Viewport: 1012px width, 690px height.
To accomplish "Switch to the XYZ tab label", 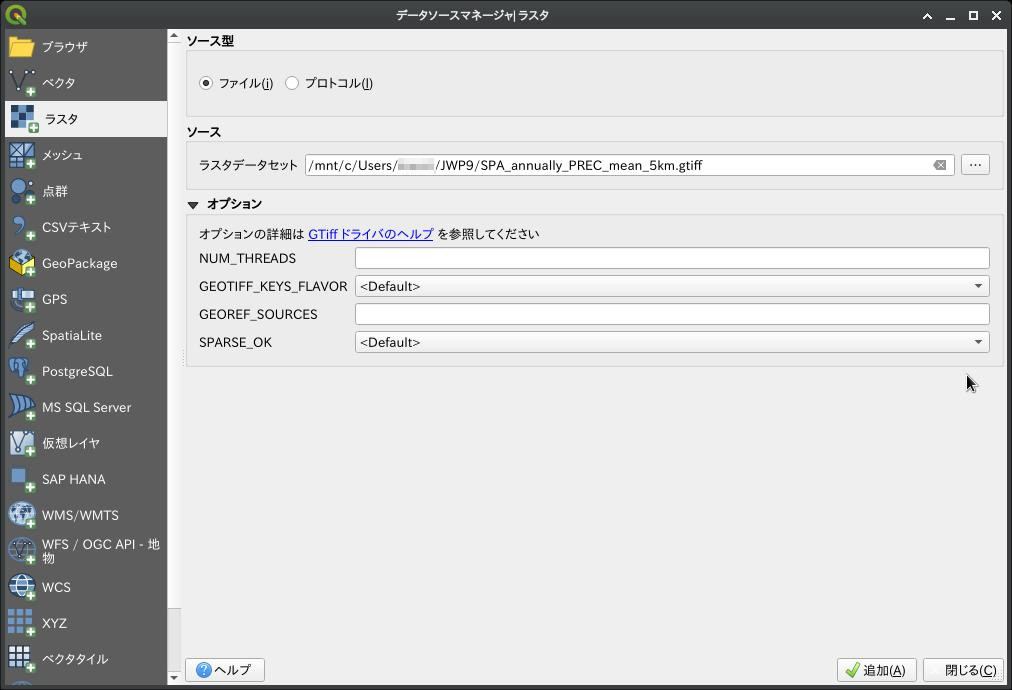I will point(54,623).
